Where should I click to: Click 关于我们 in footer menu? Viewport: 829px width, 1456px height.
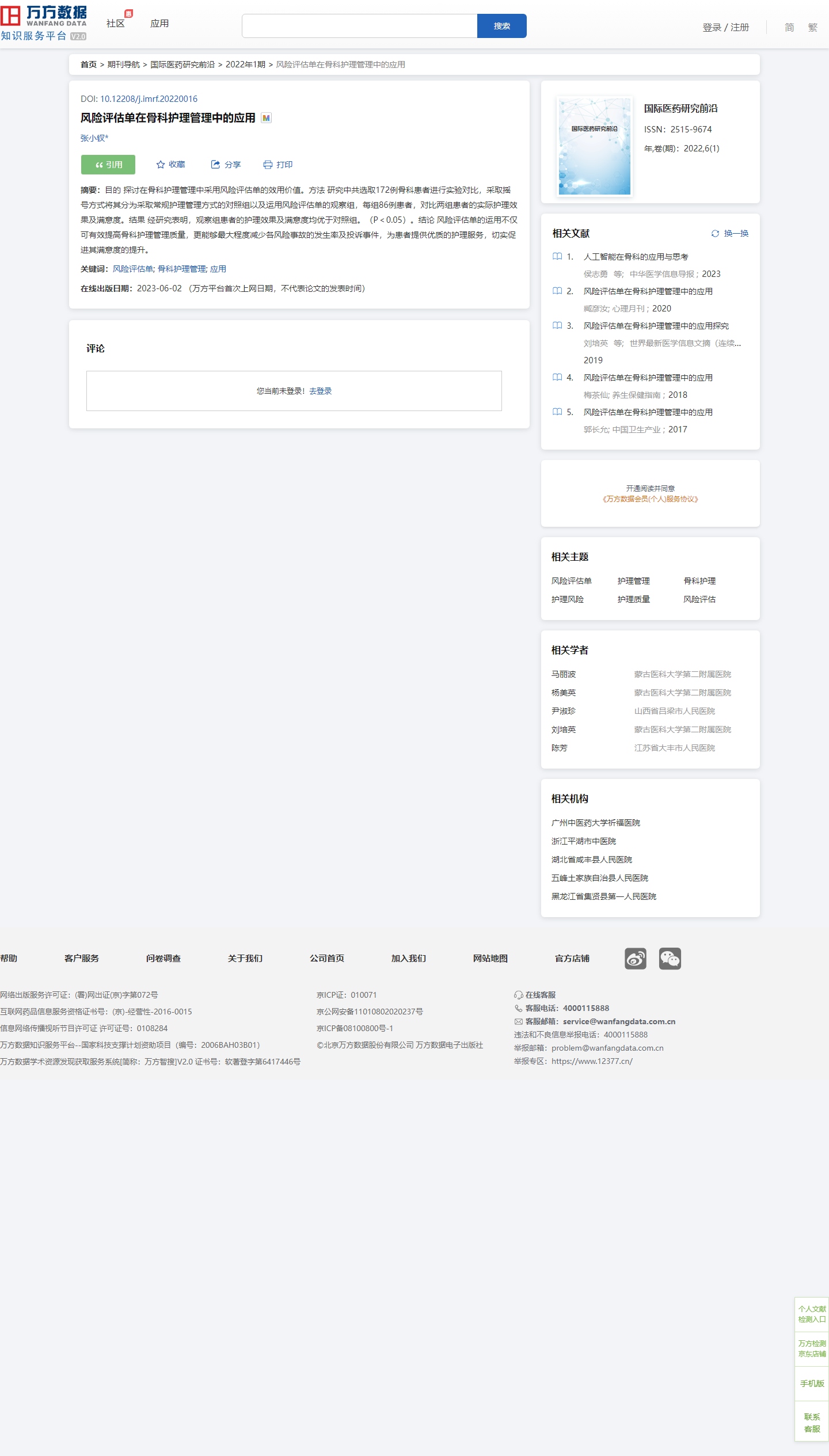[245, 959]
